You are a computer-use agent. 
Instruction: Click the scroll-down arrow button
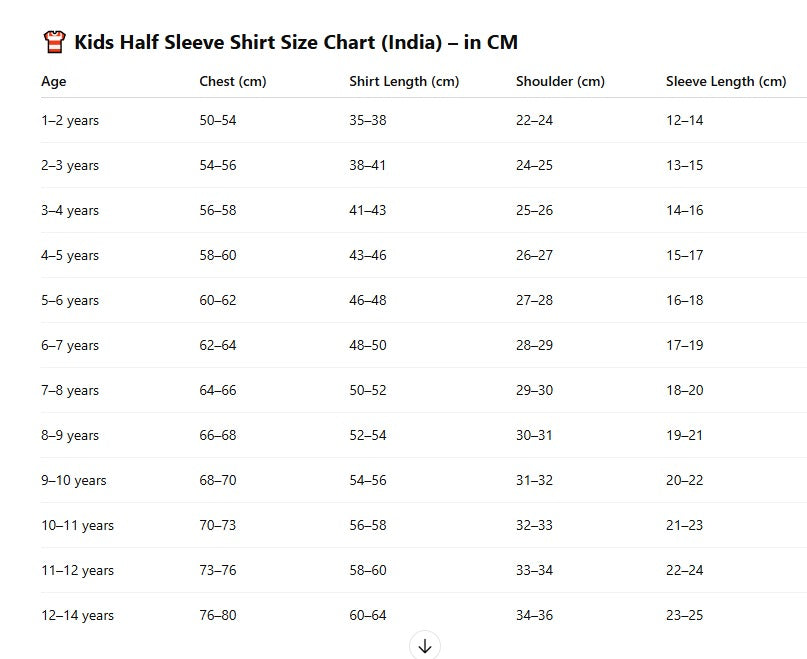click(425, 646)
